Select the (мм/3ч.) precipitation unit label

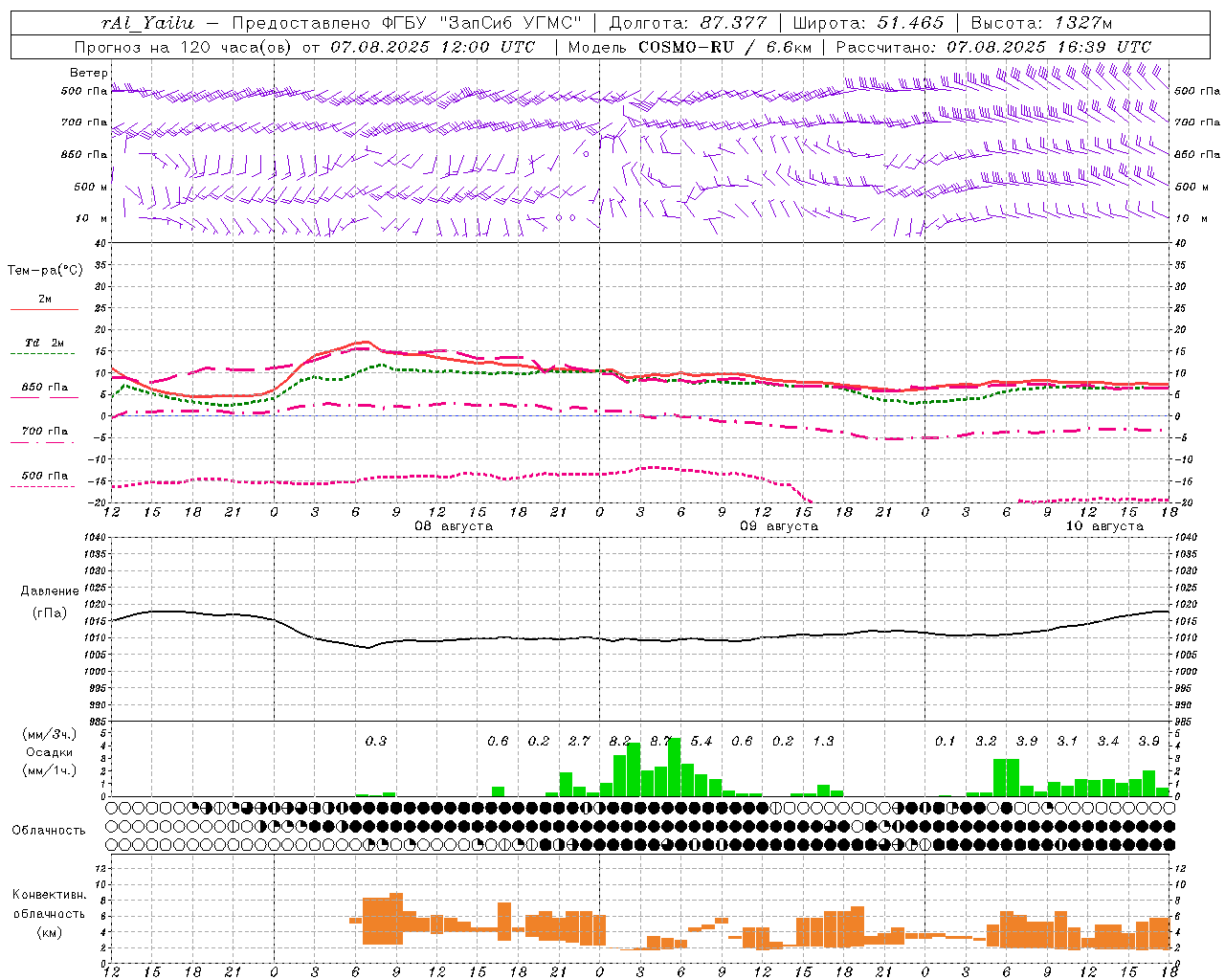pyautogui.click(x=50, y=734)
